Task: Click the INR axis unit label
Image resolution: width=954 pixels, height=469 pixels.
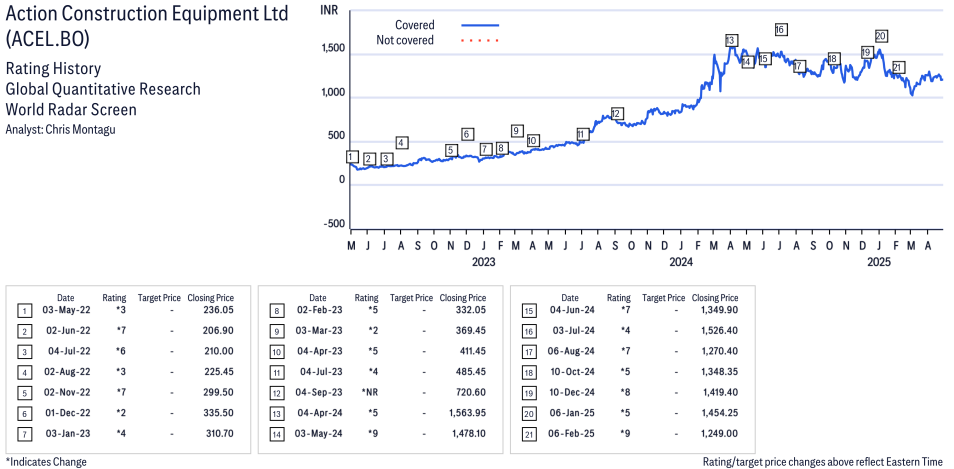Action: pyautogui.click(x=329, y=11)
